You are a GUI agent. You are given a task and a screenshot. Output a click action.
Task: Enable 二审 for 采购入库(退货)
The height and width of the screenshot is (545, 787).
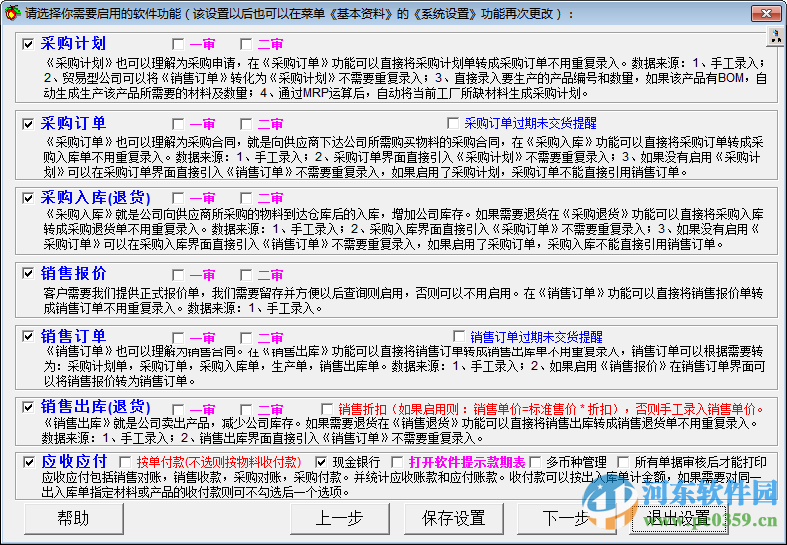(x=246, y=198)
